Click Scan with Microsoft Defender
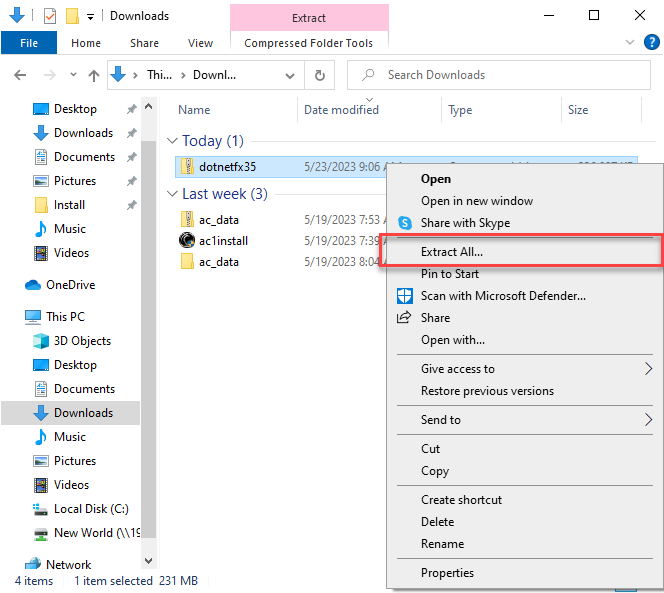The height and width of the screenshot is (593, 664). pyautogui.click(x=503, y=296)
